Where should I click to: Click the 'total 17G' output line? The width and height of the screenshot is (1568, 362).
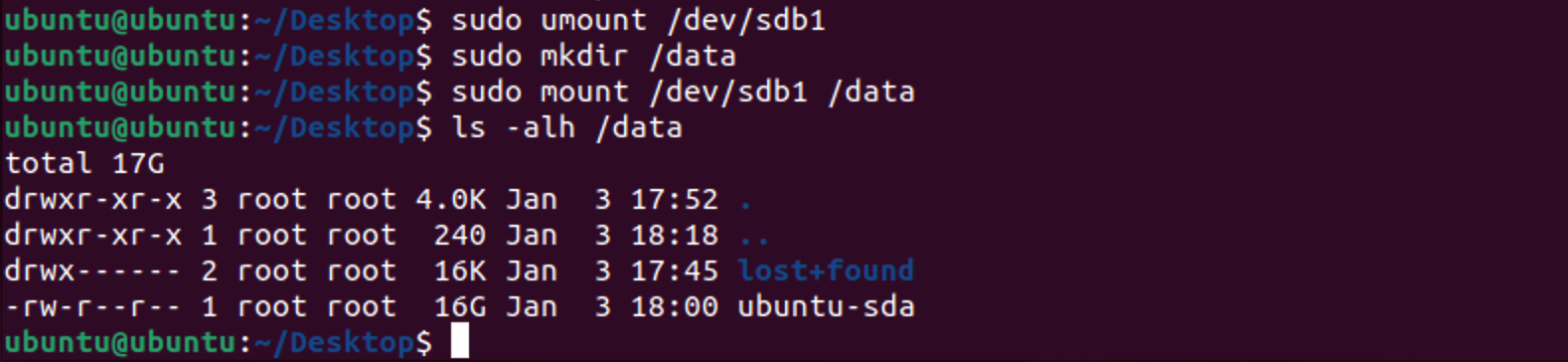tap(84, 163)
